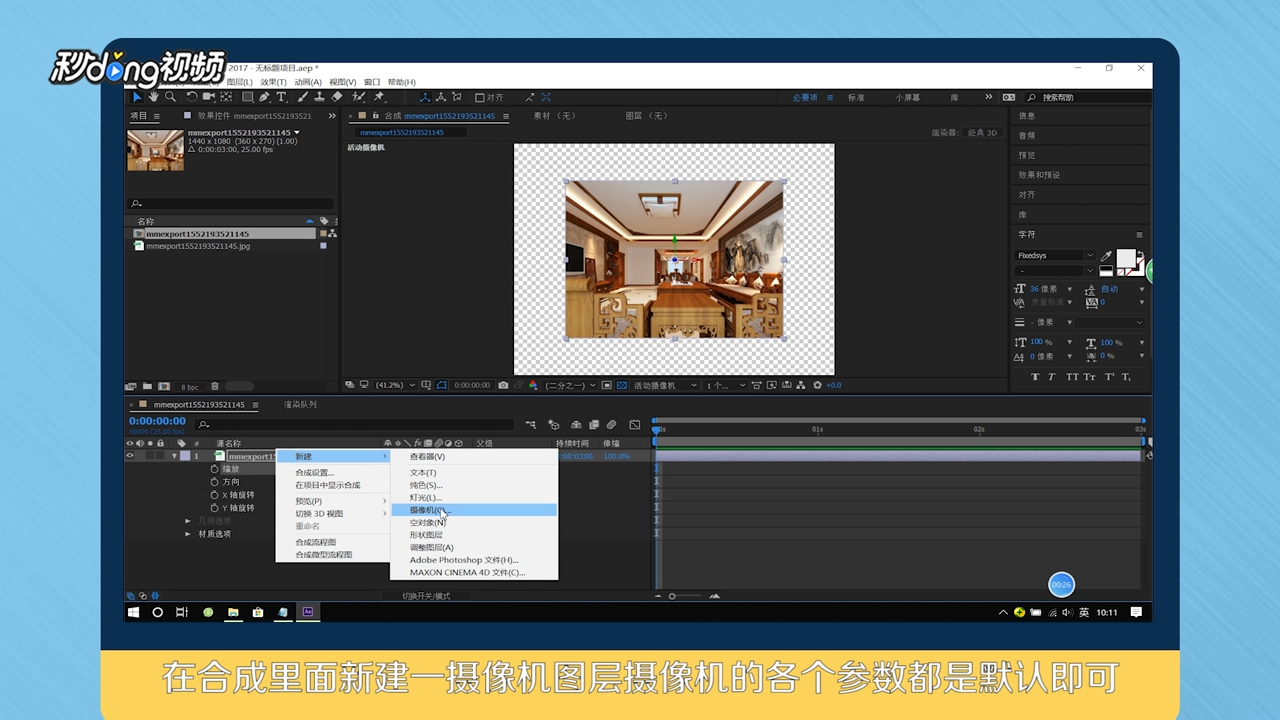Select the Horizontal Type tool
Screen dimensions: 1280x720
pyautogui.click(x=282, y=97)
